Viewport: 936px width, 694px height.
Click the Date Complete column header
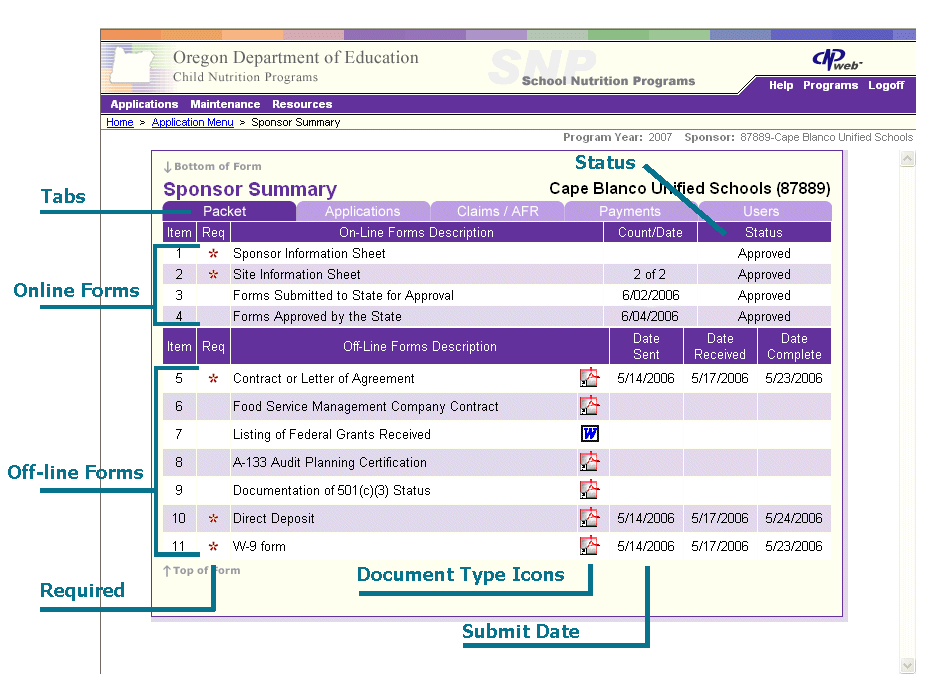tap(794, 346)
